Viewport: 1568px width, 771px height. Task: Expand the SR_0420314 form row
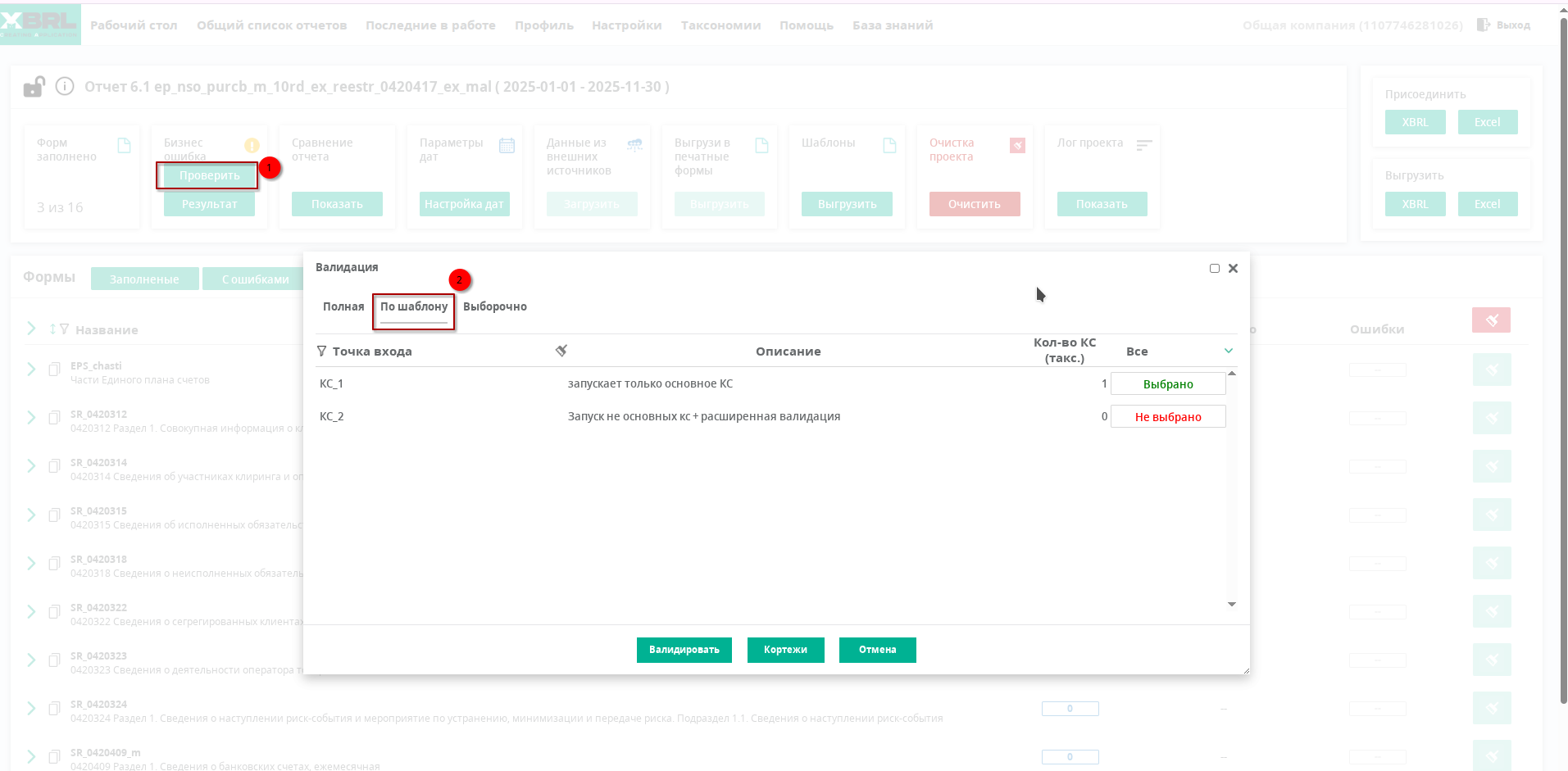[x=31, y=466]
